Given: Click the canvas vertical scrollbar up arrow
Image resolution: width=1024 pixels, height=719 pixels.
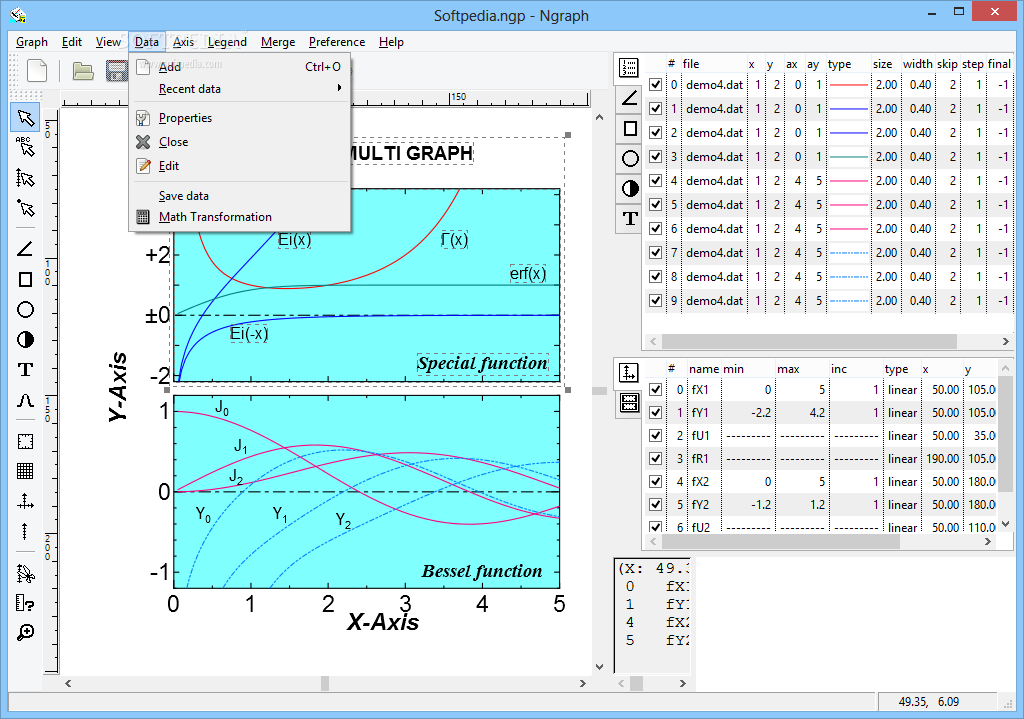Looking at the screenshot, I should coord(600,118).
